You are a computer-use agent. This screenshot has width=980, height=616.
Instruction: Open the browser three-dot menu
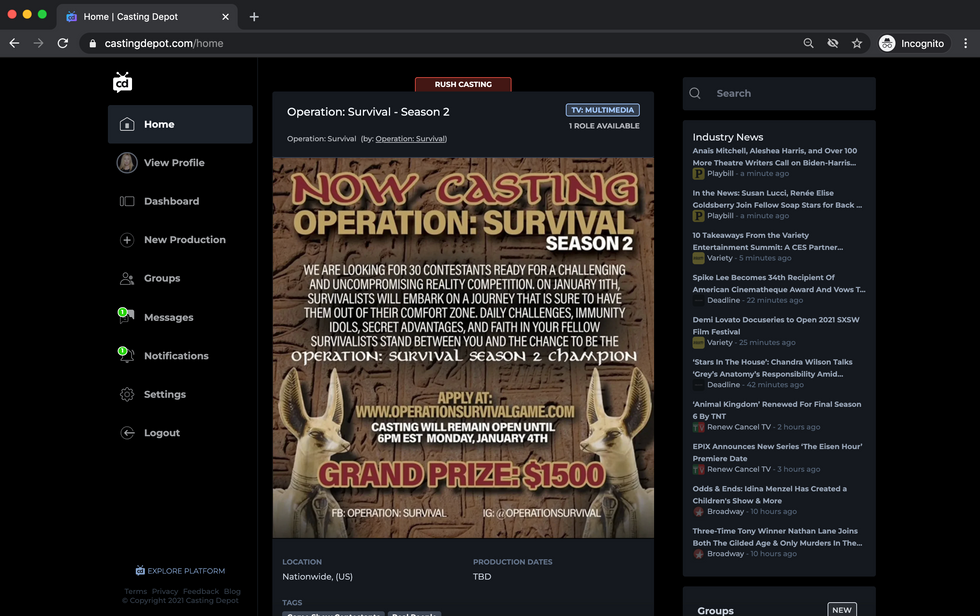pos(966,43)
